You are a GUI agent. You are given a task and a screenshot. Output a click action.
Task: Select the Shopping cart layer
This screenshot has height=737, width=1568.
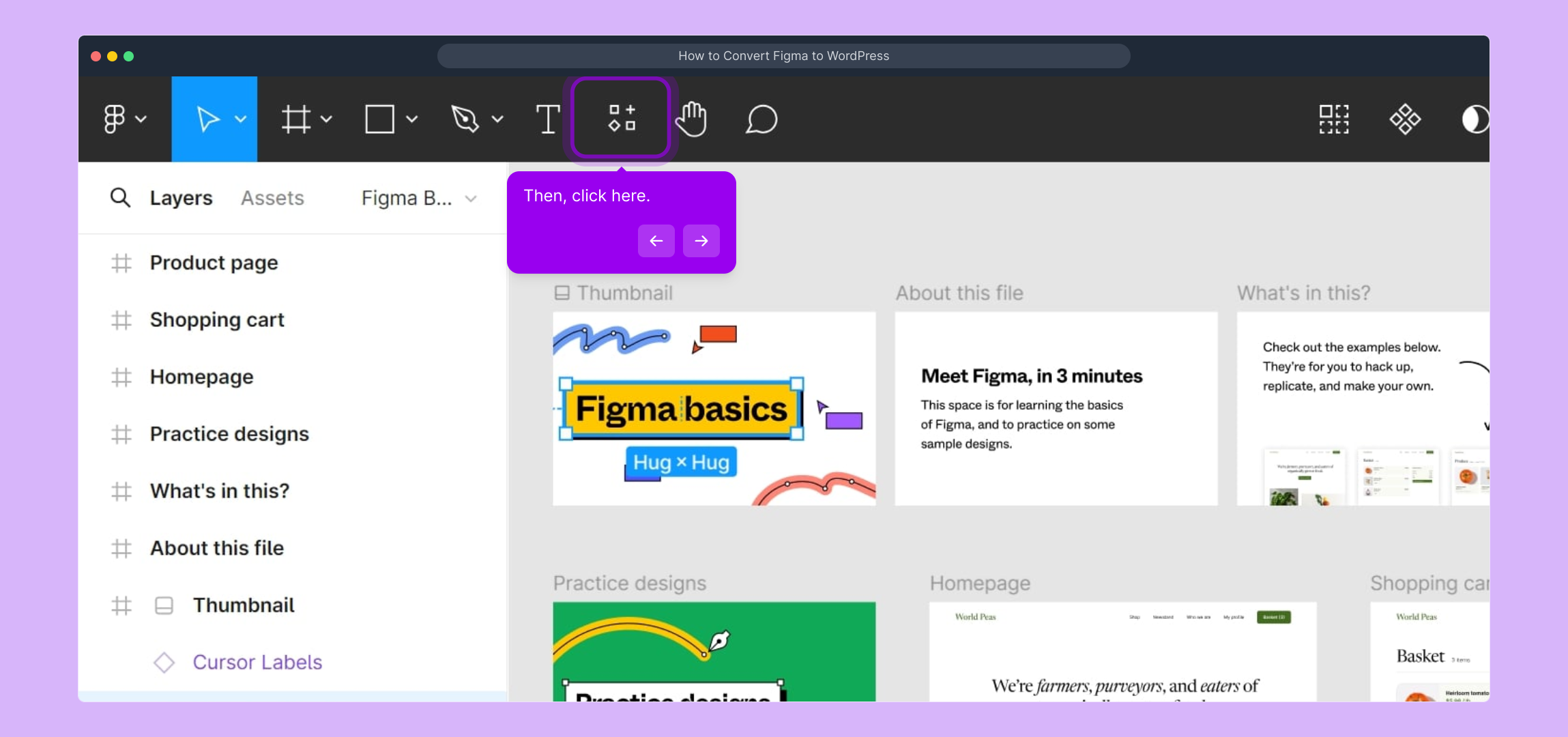(x=216, y=319)
